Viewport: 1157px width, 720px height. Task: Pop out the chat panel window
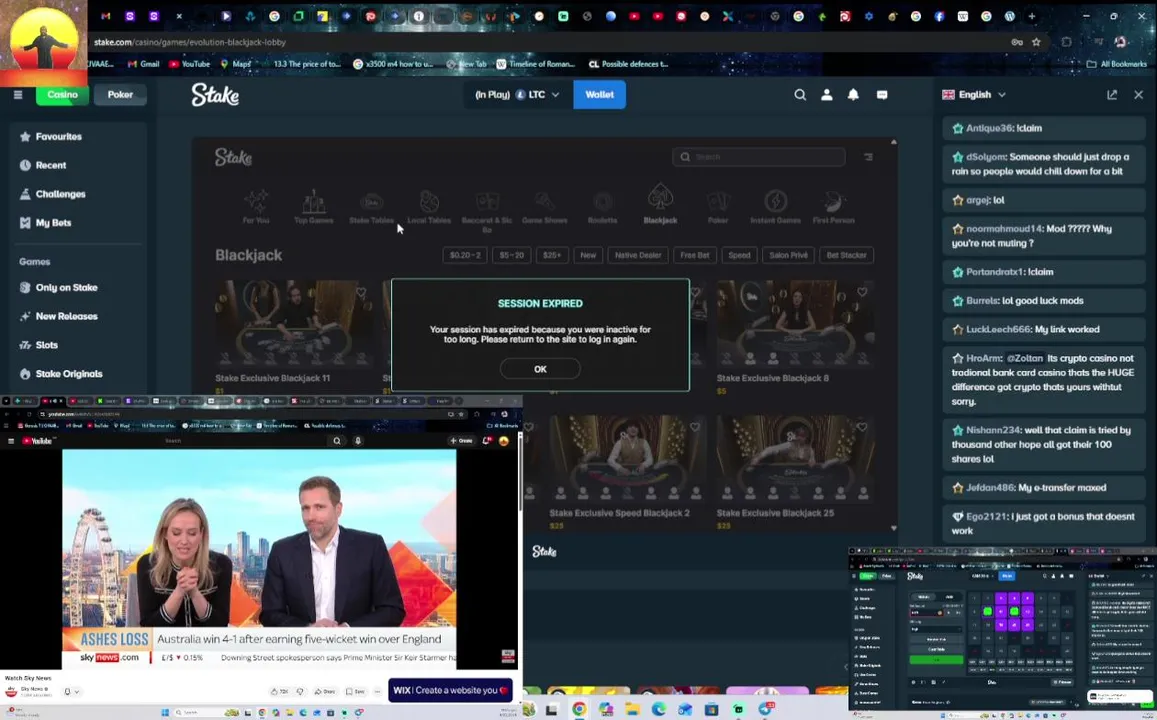[1112, 94]
